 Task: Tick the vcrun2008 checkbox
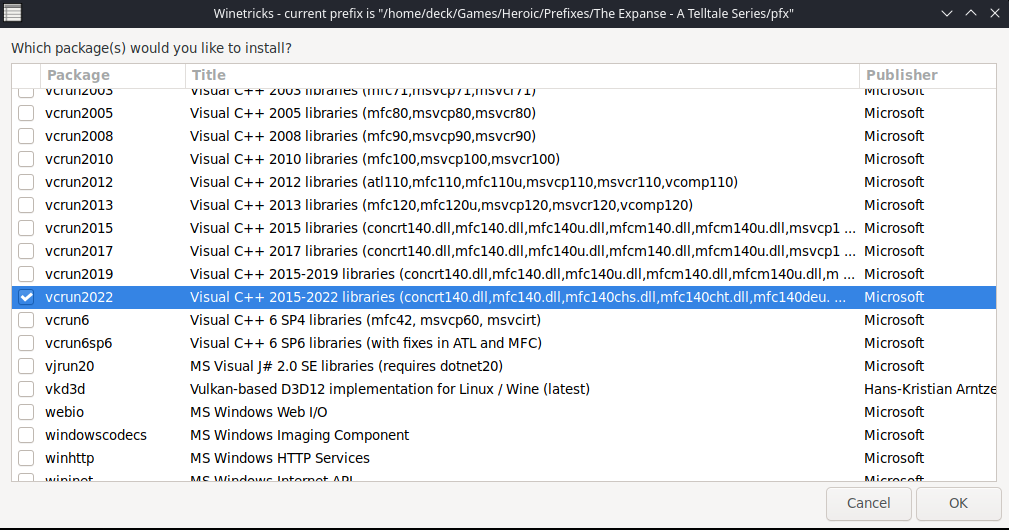[26, 136]
